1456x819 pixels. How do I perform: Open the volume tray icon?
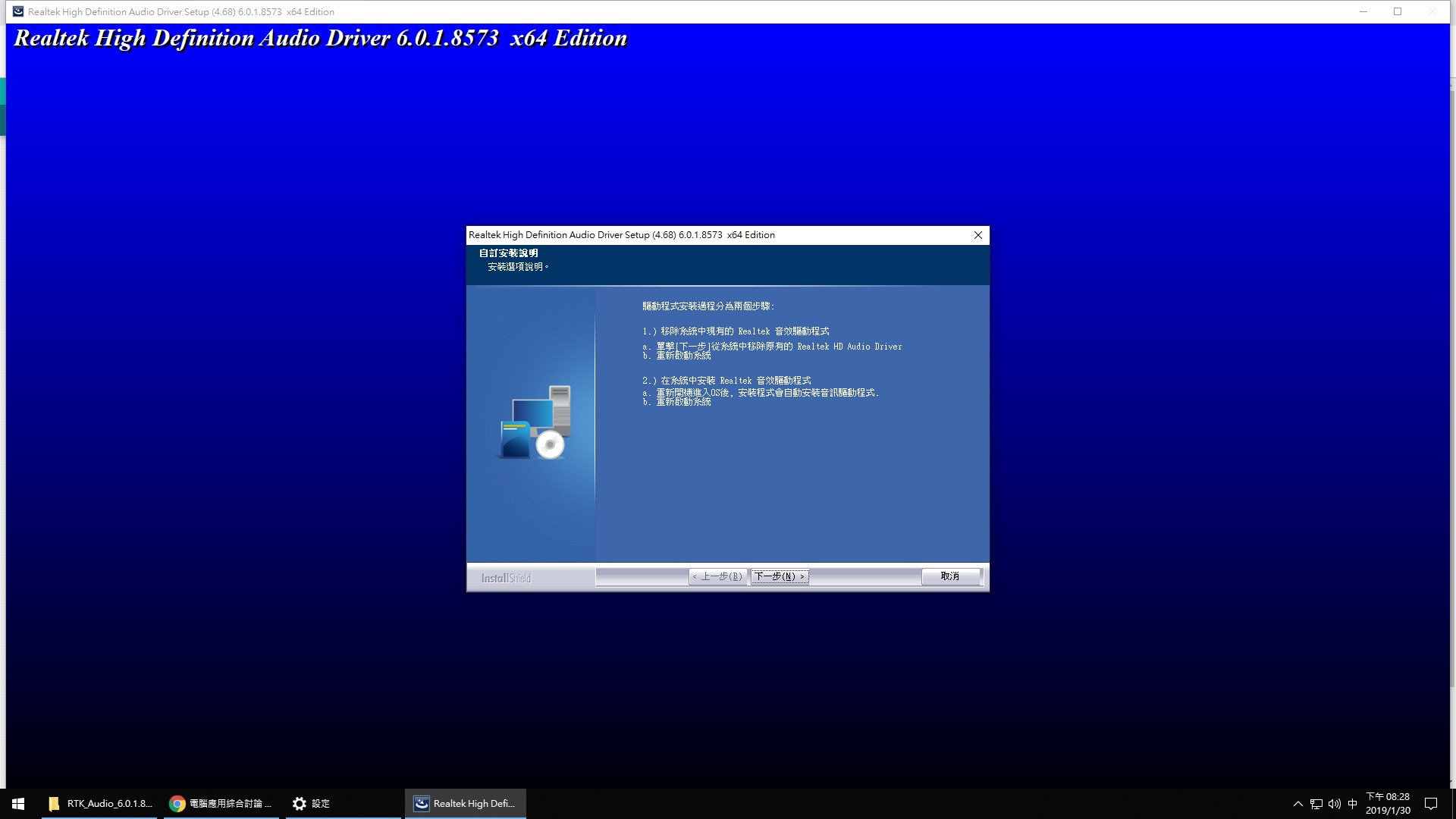pos(1334,804)
